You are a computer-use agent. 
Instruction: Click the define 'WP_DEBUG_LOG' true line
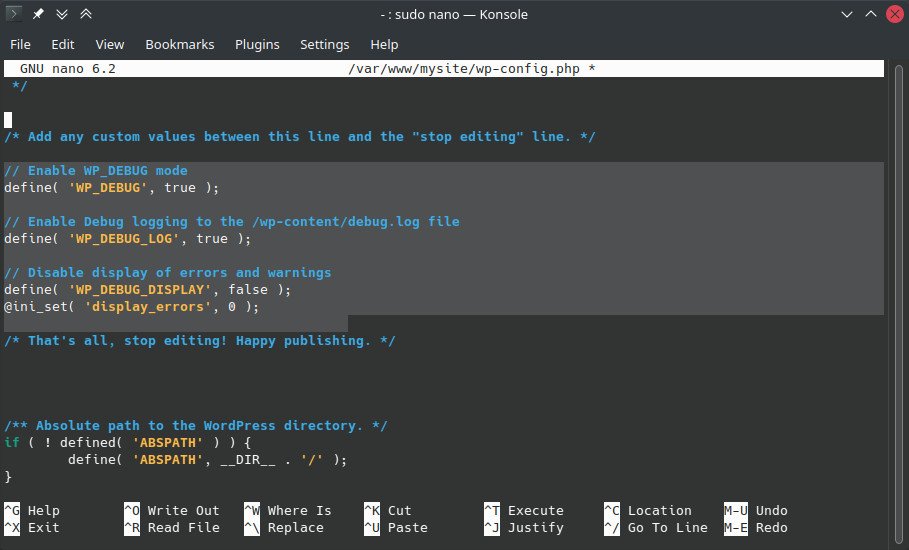click(x=128, y=239)
